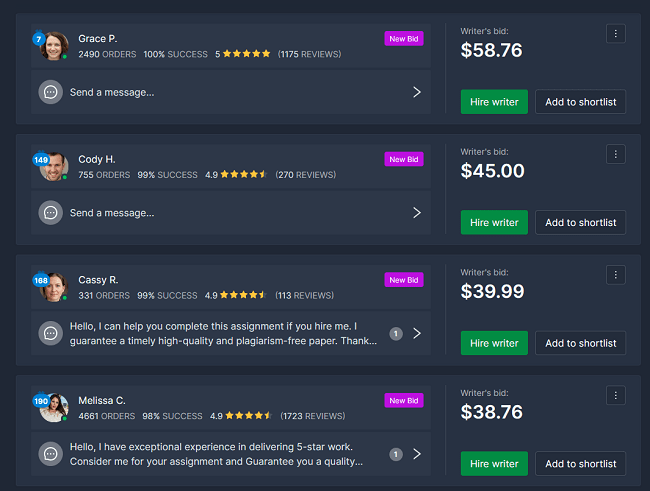Click the New Bid badge on Cassy R.
650x491 pixels.
click(404, 280)
